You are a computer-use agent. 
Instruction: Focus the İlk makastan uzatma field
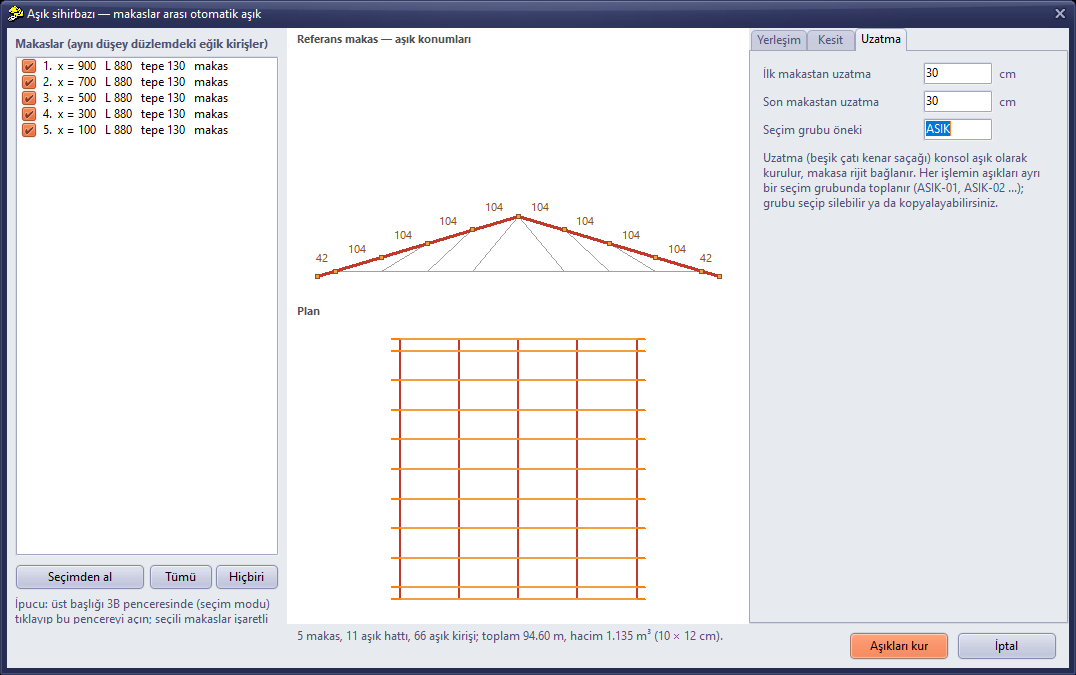pyautogui.click(x=957, y=73)
